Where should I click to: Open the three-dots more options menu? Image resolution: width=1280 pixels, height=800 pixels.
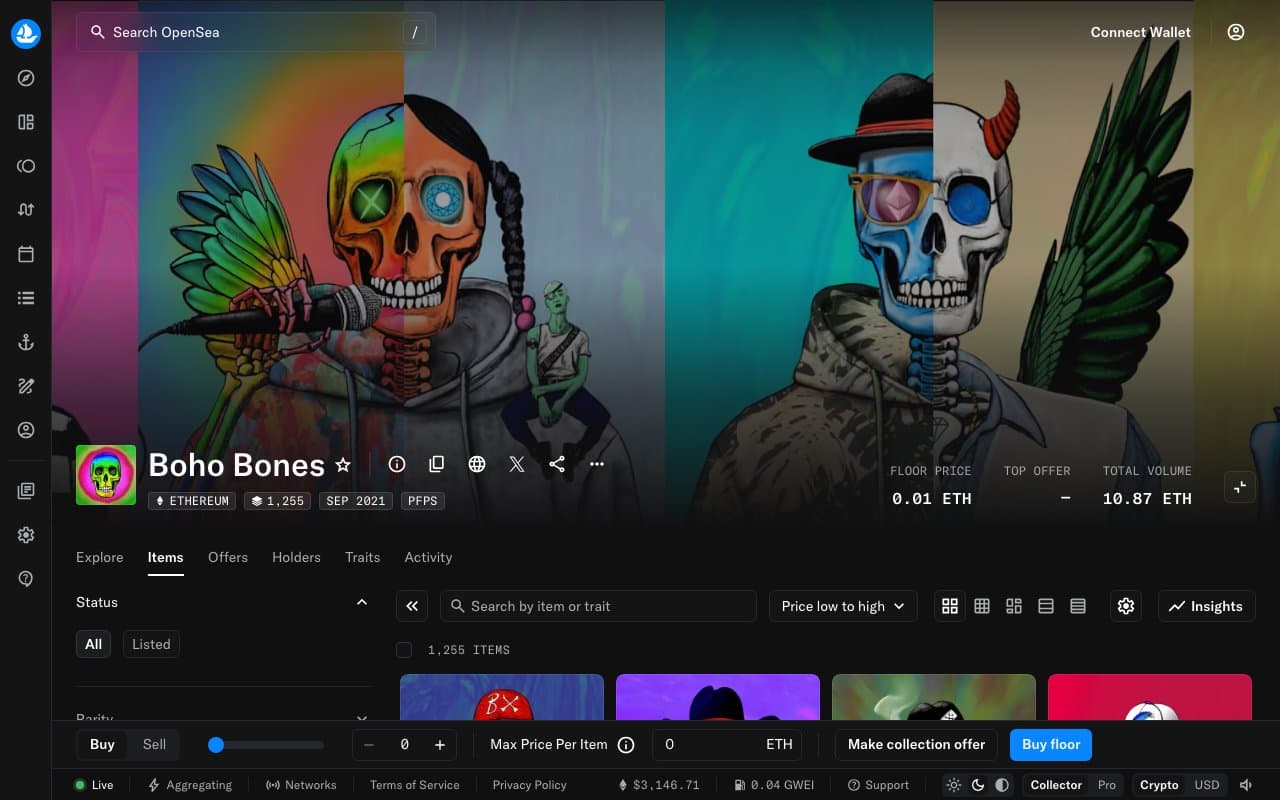coord(597,464)
